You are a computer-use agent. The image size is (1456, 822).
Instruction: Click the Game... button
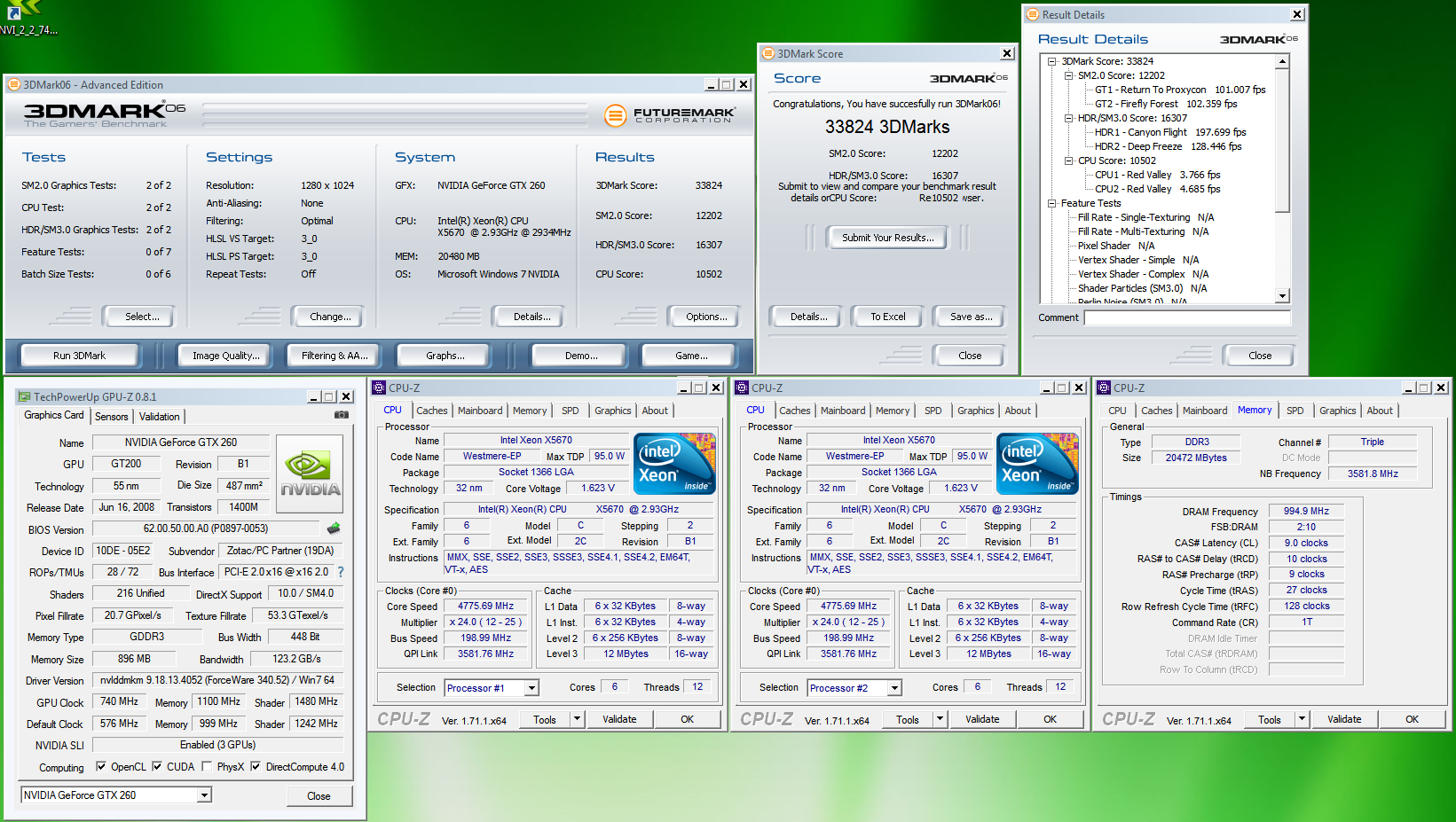coord(691,356)
